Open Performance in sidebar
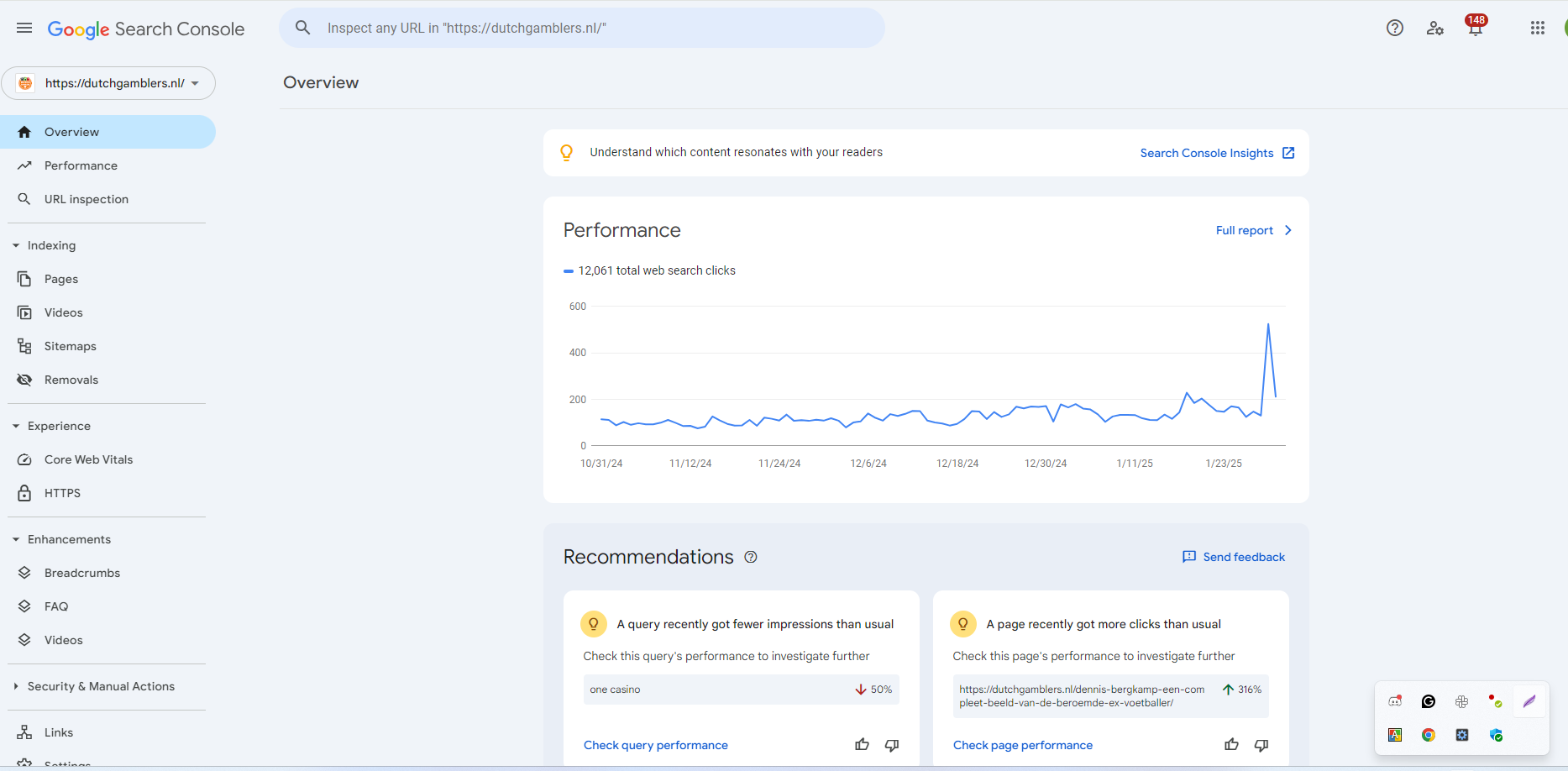Viewport: 1568px width, 771px height. pos(108,165)
